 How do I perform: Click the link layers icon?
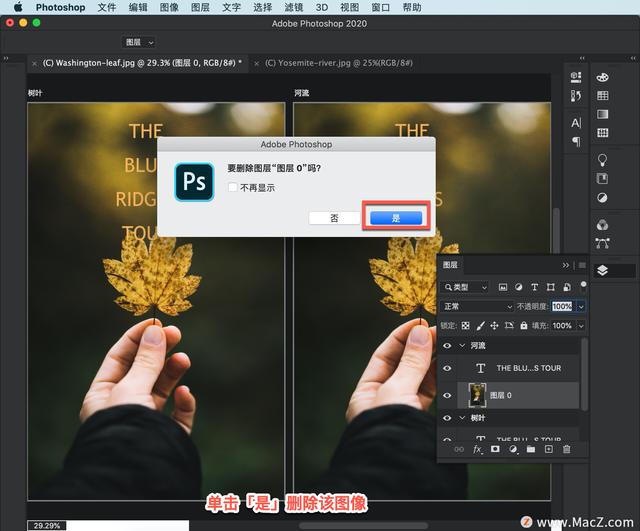459,449
